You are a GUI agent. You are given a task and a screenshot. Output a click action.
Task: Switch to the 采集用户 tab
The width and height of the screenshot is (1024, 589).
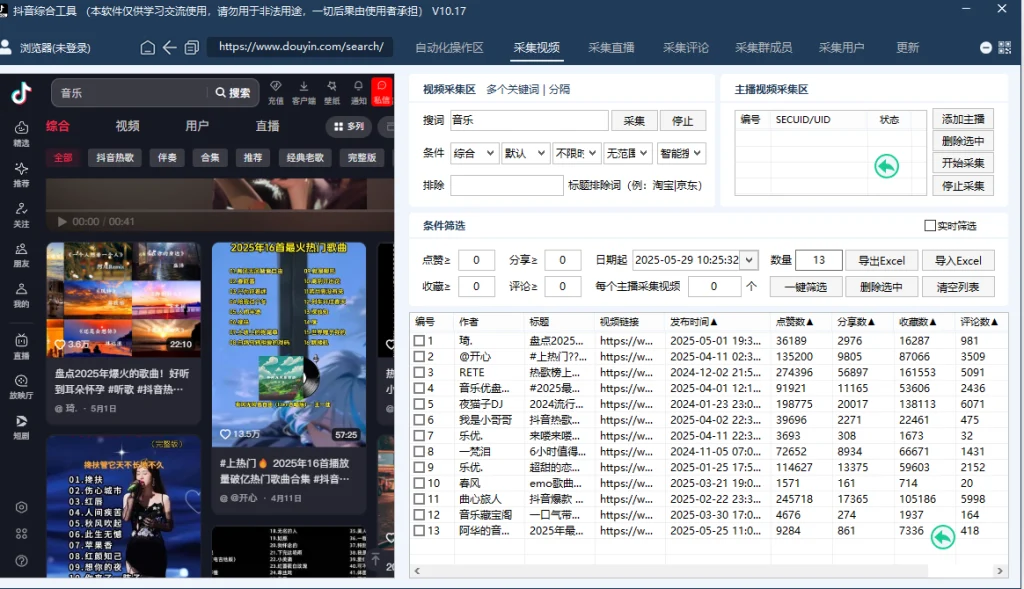841,48
